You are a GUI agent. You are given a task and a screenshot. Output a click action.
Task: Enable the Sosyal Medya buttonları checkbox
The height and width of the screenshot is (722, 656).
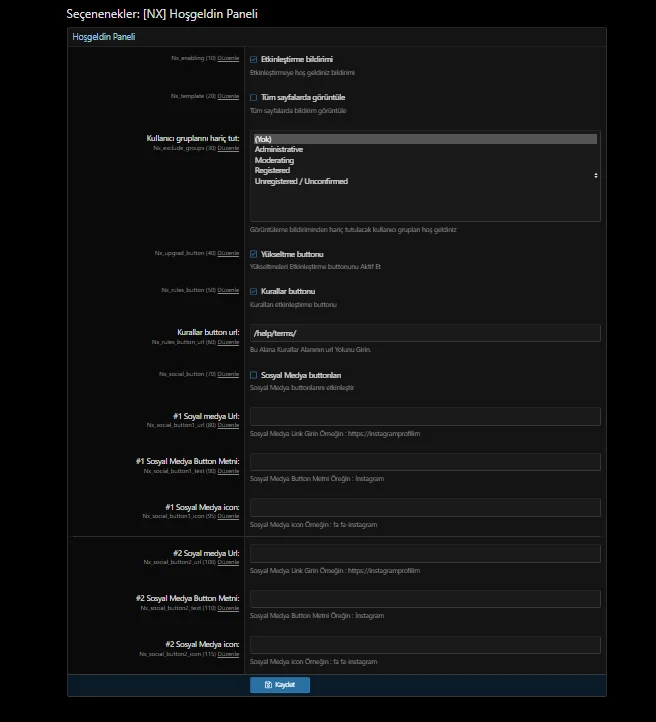point(254,375)
